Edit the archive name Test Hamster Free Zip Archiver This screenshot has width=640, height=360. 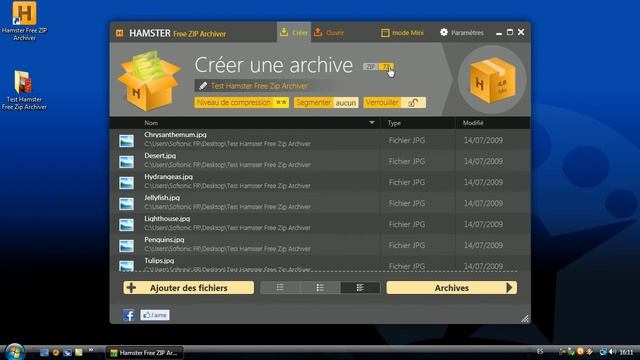click(x=259, y=86)
